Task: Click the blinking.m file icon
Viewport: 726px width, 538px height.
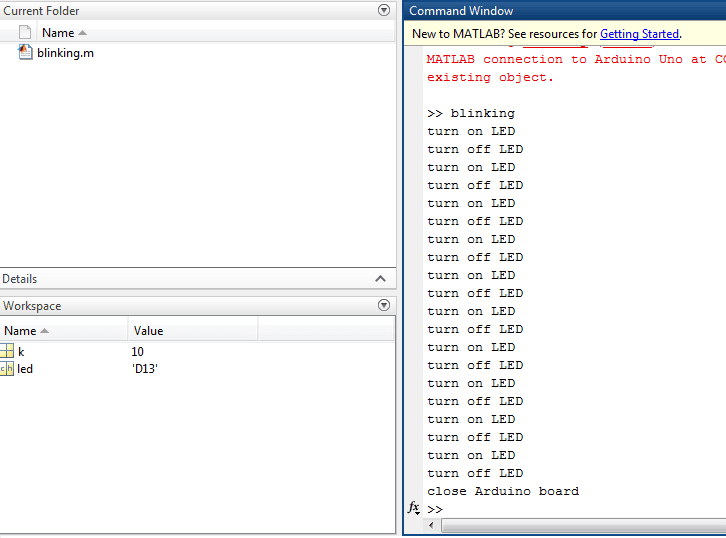Action: [25, 52]
